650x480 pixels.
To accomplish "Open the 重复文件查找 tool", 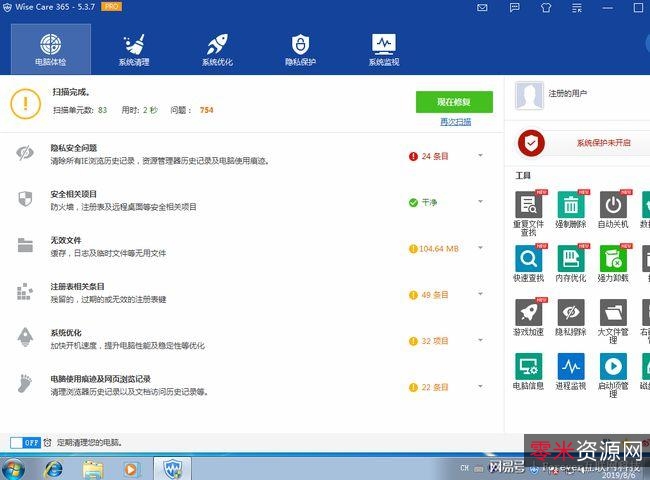I will (529, 213).
